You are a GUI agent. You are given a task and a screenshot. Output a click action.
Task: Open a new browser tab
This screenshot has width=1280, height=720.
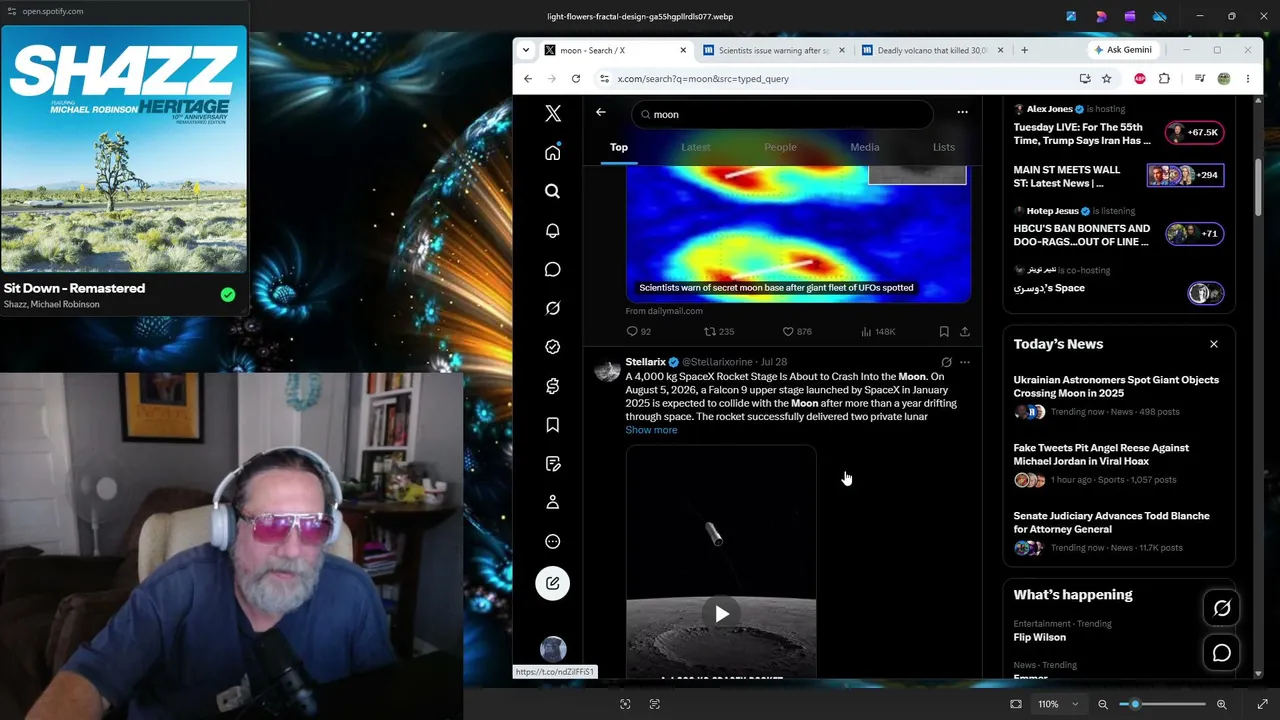pyautogui.click(x=1024, y=50)
